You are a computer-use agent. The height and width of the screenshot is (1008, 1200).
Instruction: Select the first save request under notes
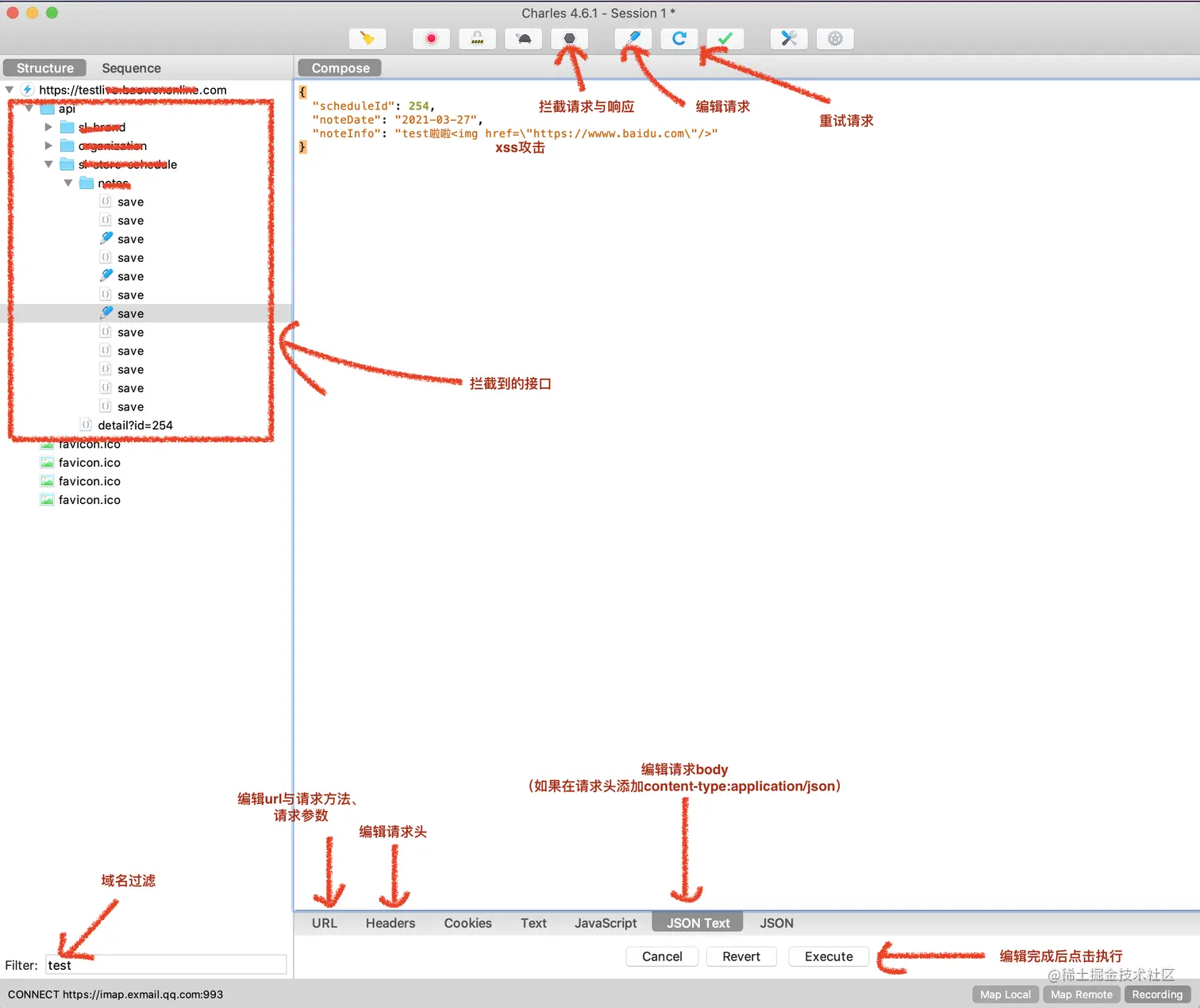[x=131, y=202]
